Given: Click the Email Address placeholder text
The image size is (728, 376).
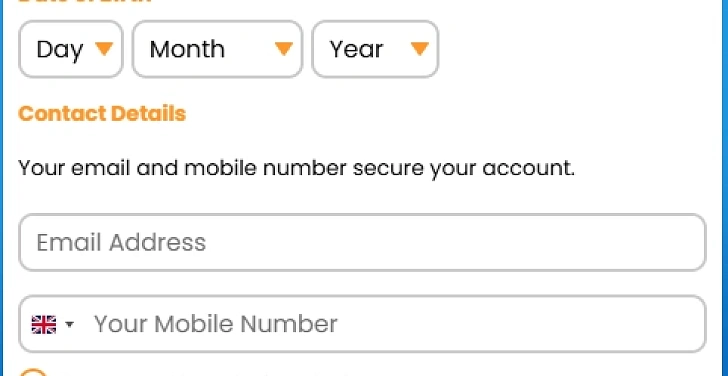Looking at the screenshot, I should (x=121, y=242).
